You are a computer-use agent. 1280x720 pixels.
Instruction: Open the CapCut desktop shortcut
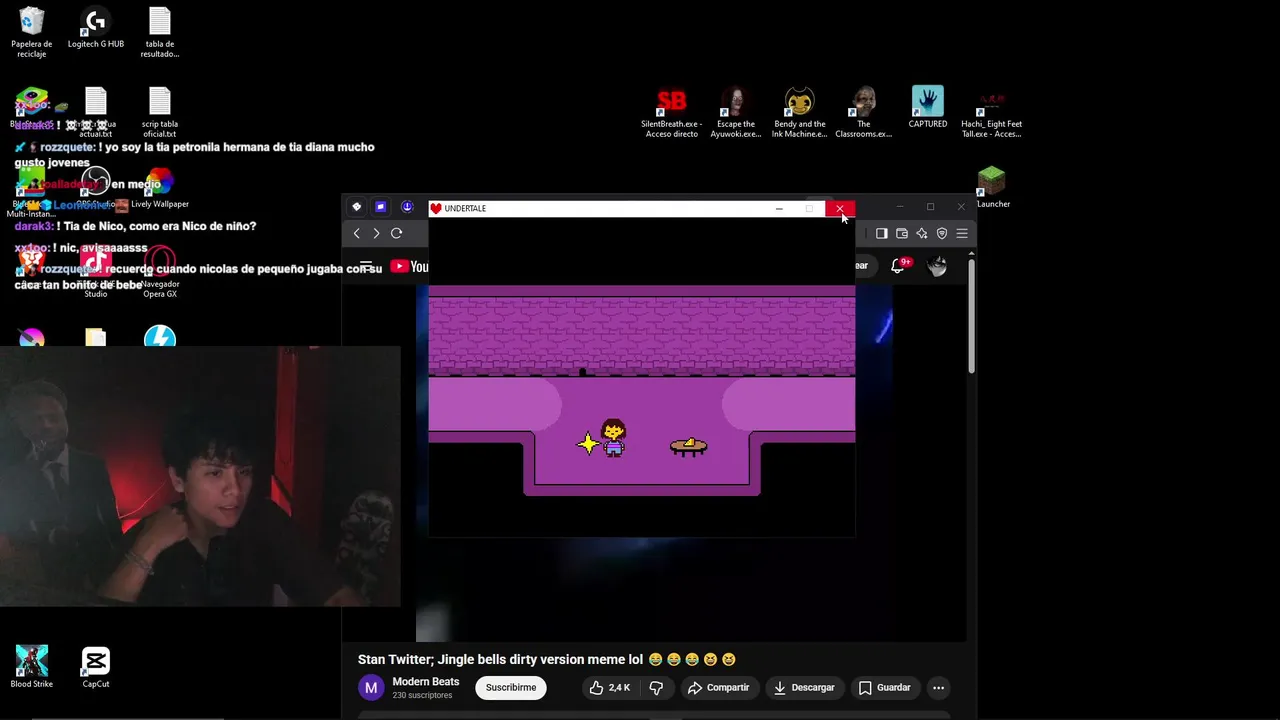coord(96,667)
